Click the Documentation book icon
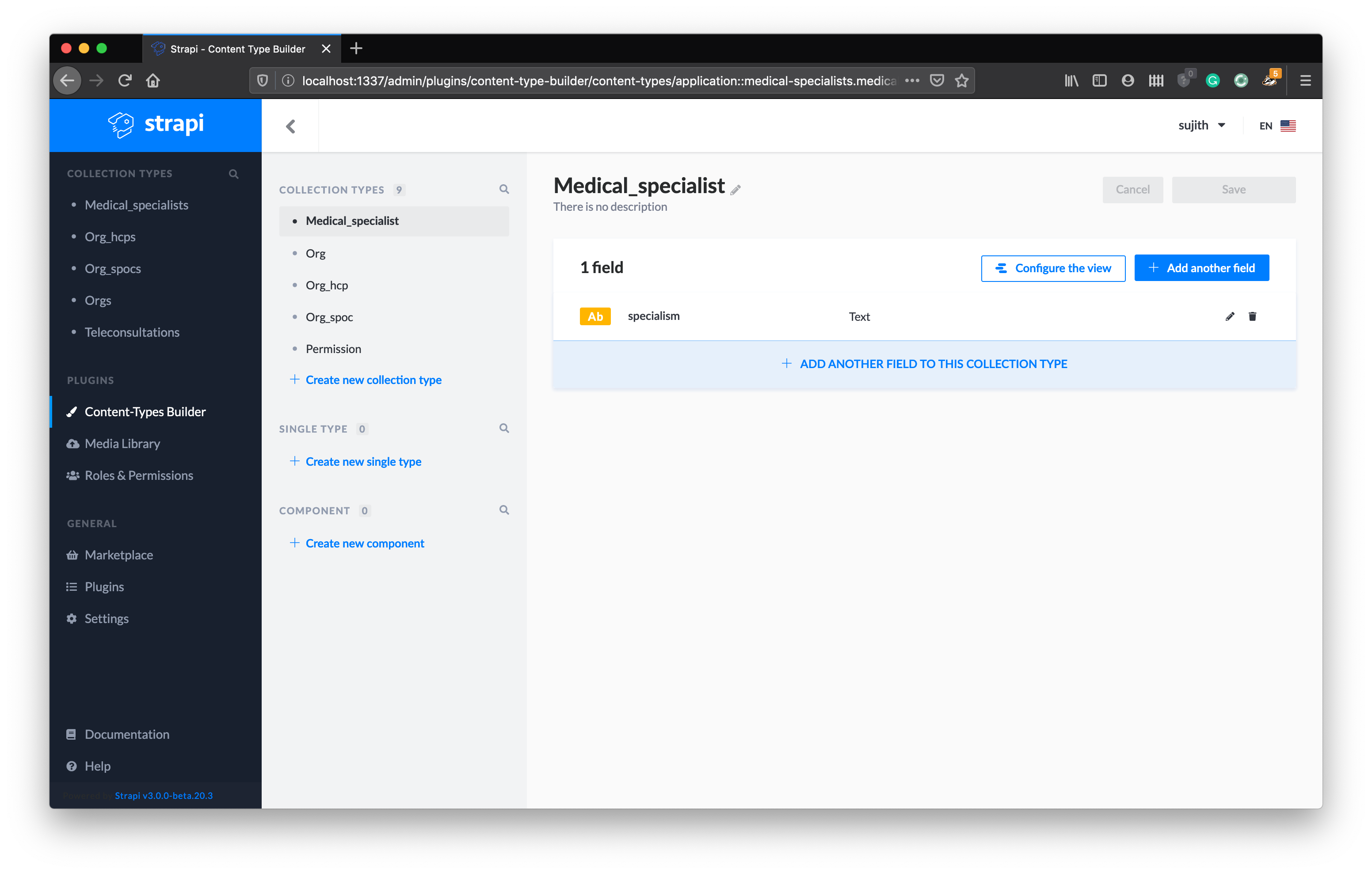The height and width of the screenshot is (874, 1372). 72,734
